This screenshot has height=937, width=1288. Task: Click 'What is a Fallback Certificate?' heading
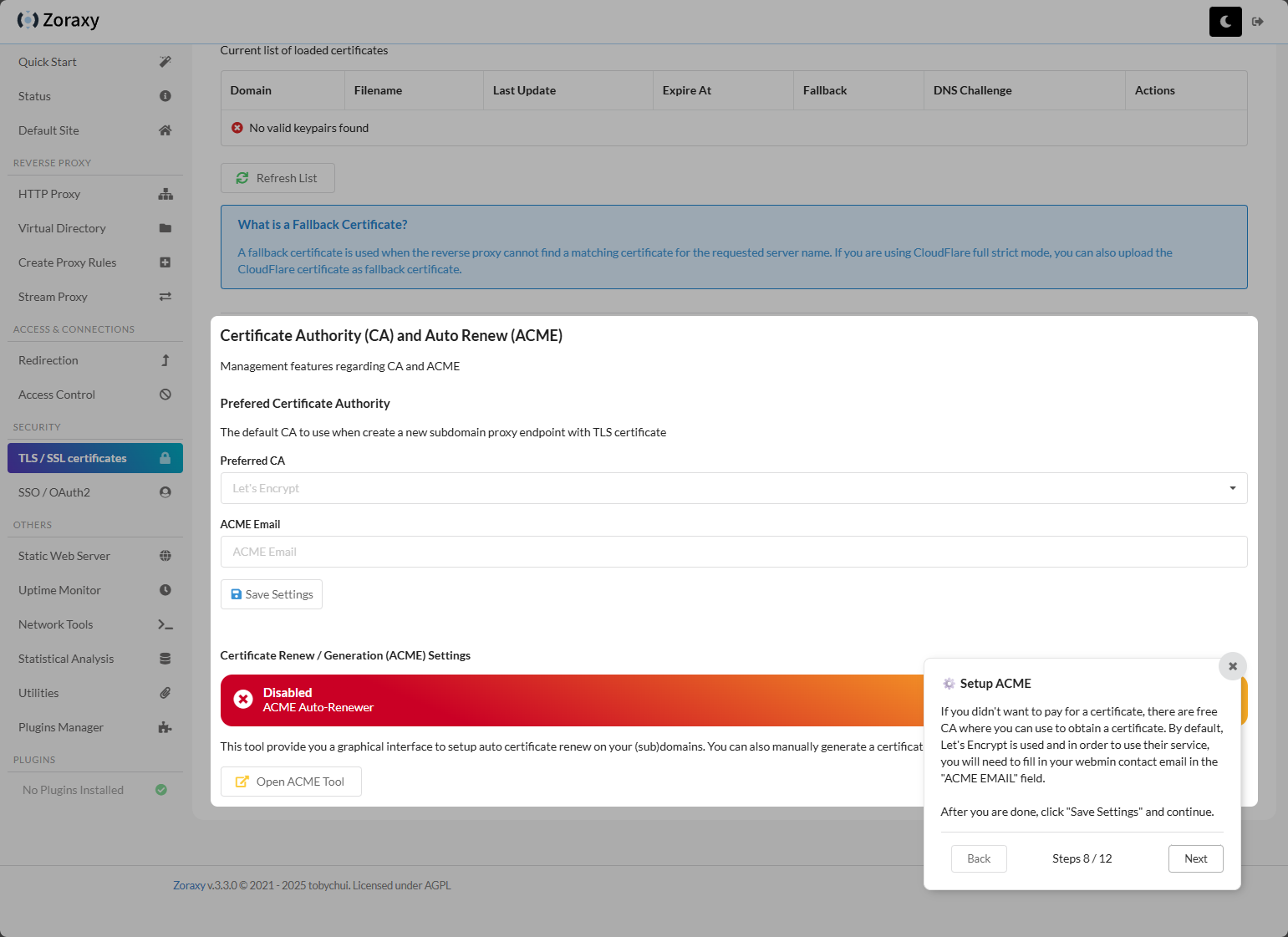pos(323,225)
